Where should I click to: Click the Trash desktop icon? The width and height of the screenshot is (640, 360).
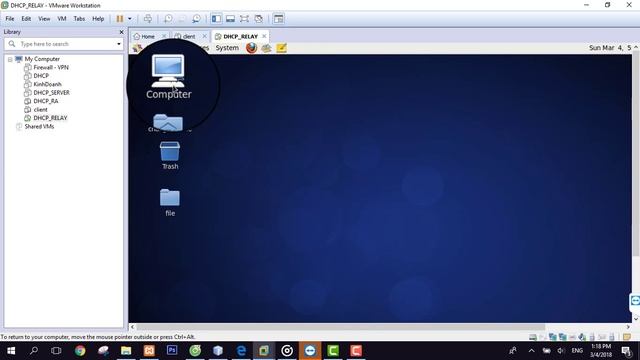(x=170, y=156)
